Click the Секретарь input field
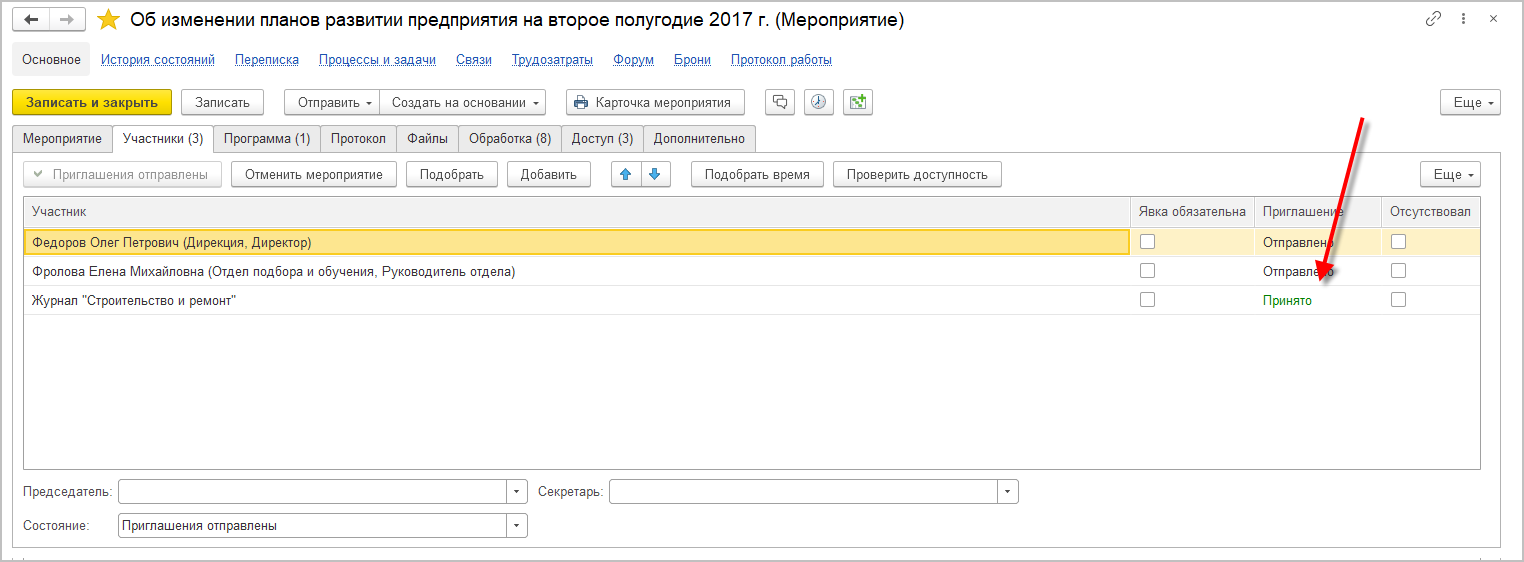 803,492
